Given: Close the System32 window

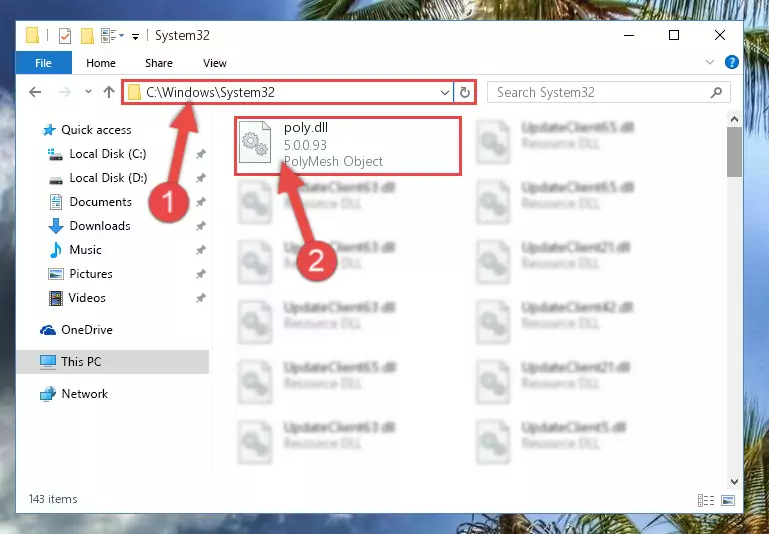Looking at the screenshot, I should click(719, 35).
